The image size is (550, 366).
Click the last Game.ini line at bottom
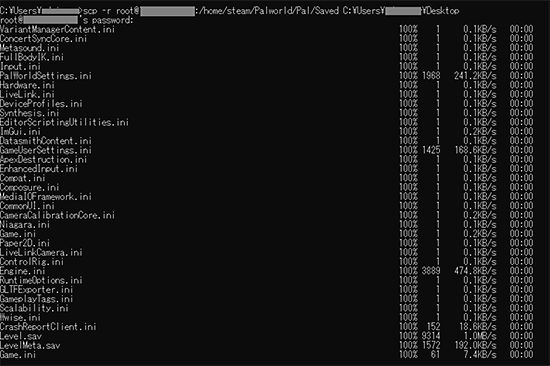coord(267,355)
